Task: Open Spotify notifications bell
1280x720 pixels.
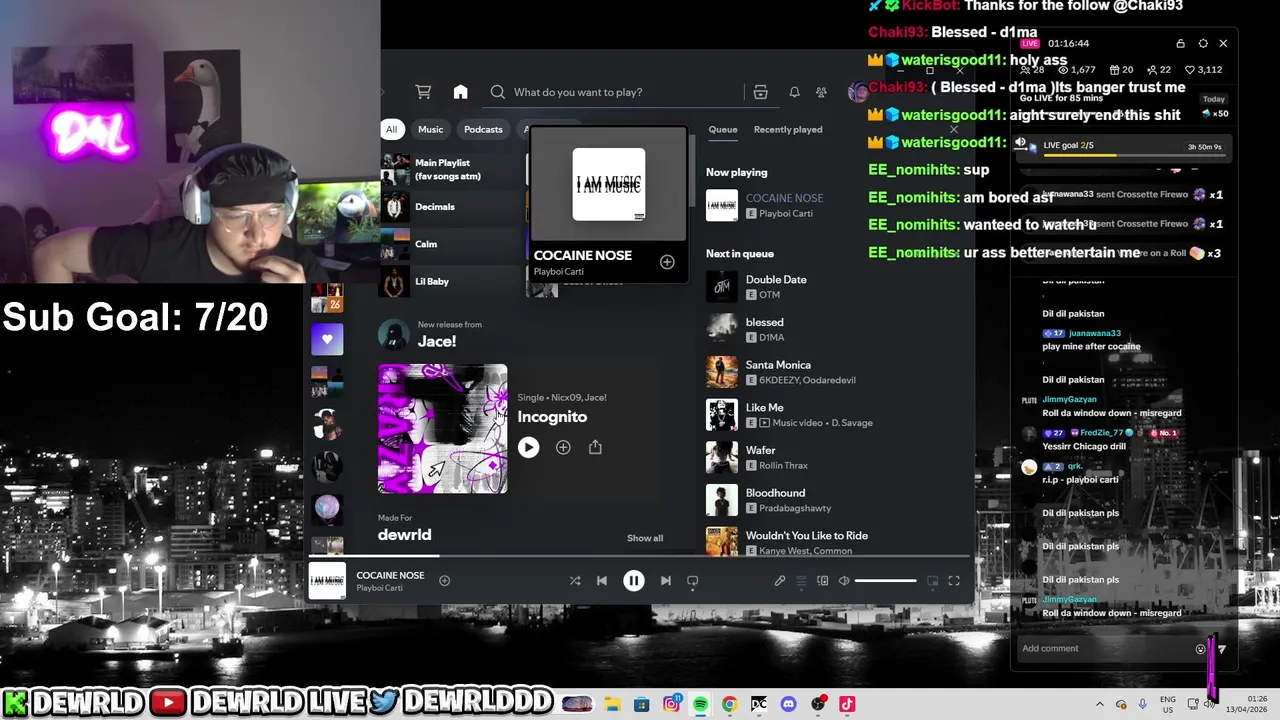Action: point(794,92)
